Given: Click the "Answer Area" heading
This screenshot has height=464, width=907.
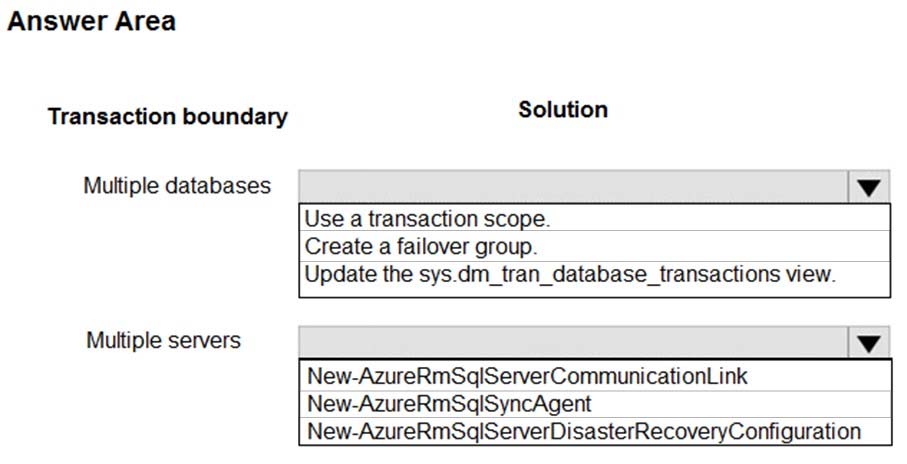Looking at the screenshot, I should point(91,21).
